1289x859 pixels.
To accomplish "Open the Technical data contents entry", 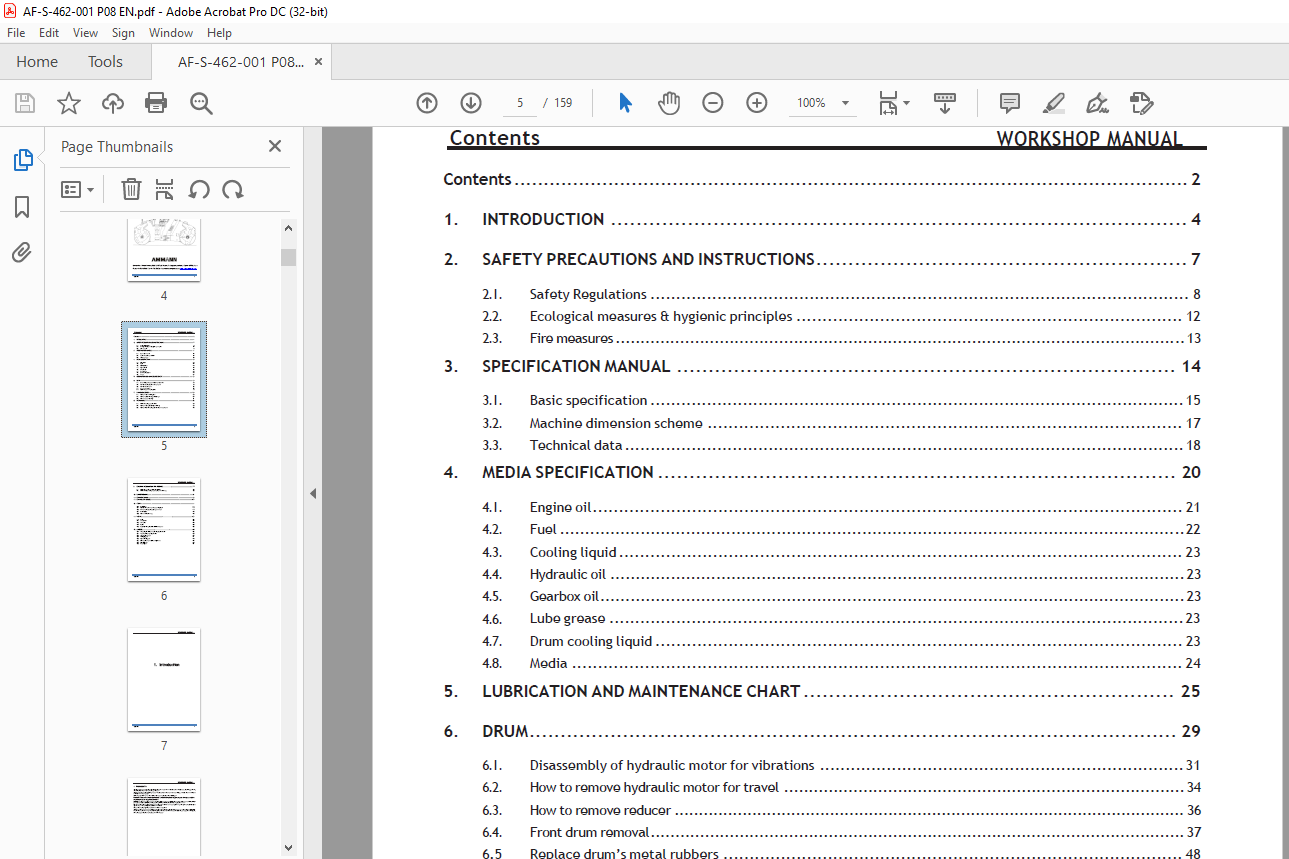I will (x=841, y=445).
